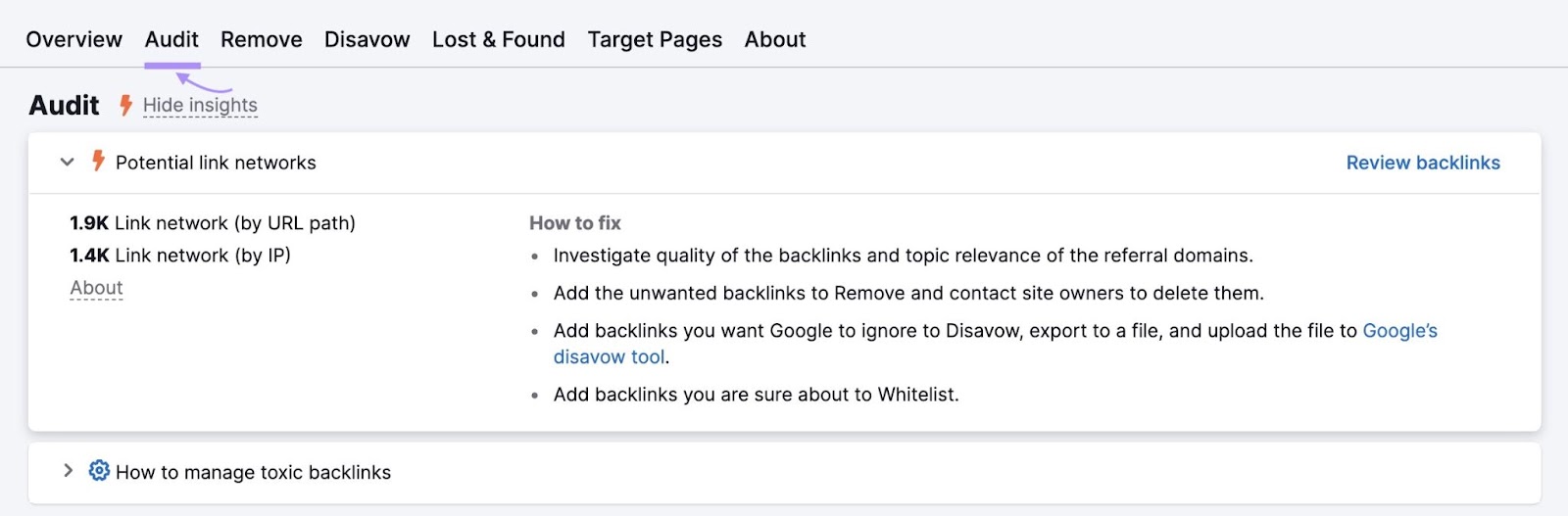
Task: Expand How to manage toxic backlinks chevron
Action: click(x=68, y=471)
